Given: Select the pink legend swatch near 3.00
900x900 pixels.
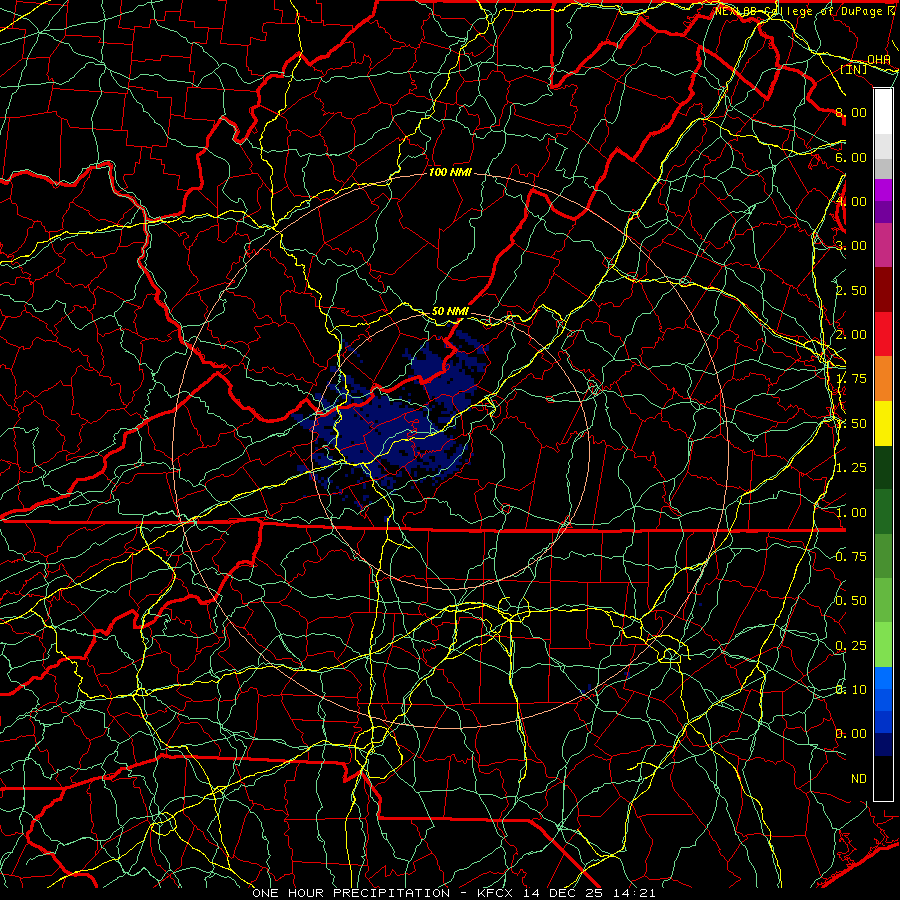Looking at the screenshot, I should pyautogui.click(x=883, y=246).
